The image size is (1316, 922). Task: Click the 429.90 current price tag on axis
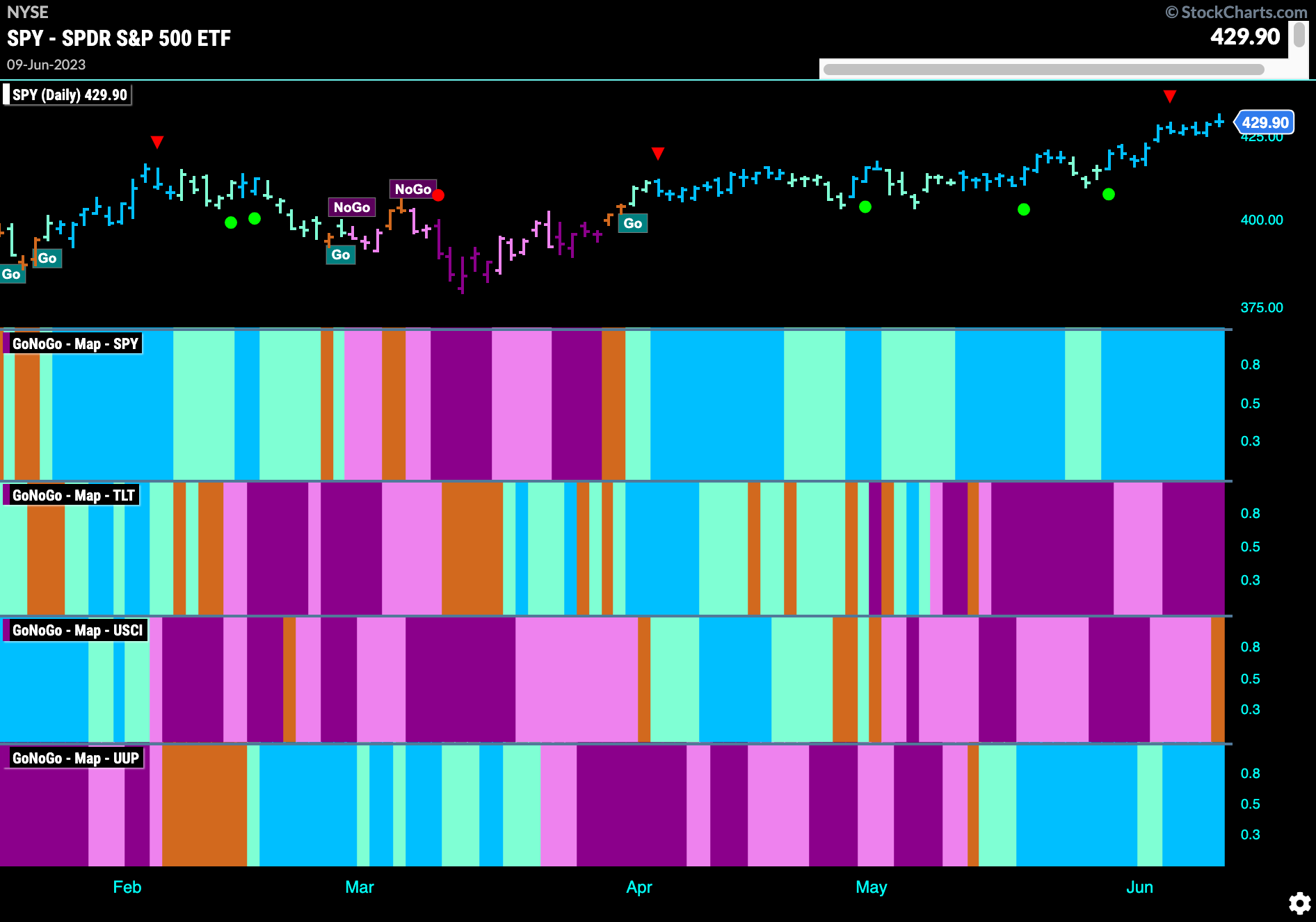(1265, 122)
